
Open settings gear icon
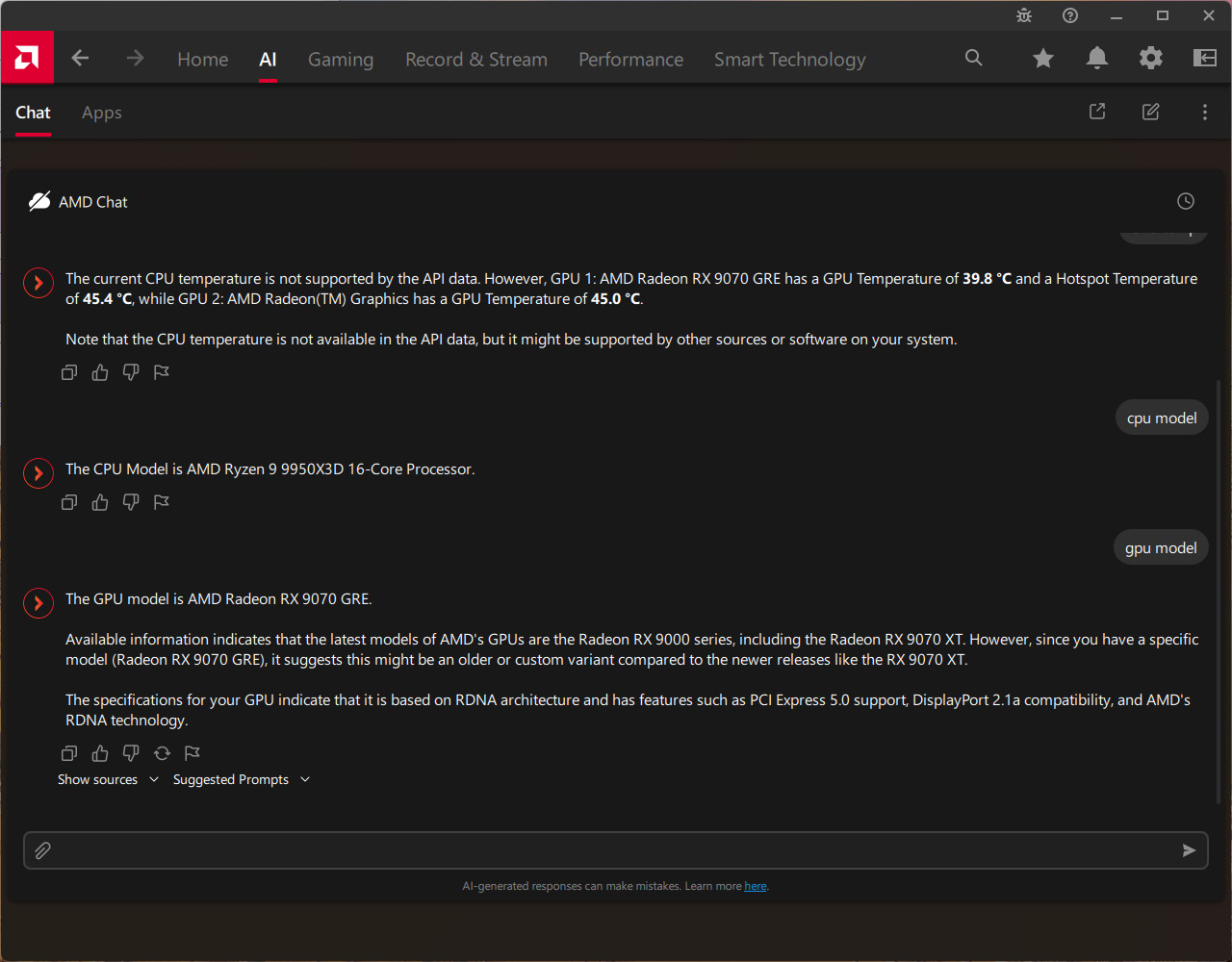click(x=1151, y=59)
